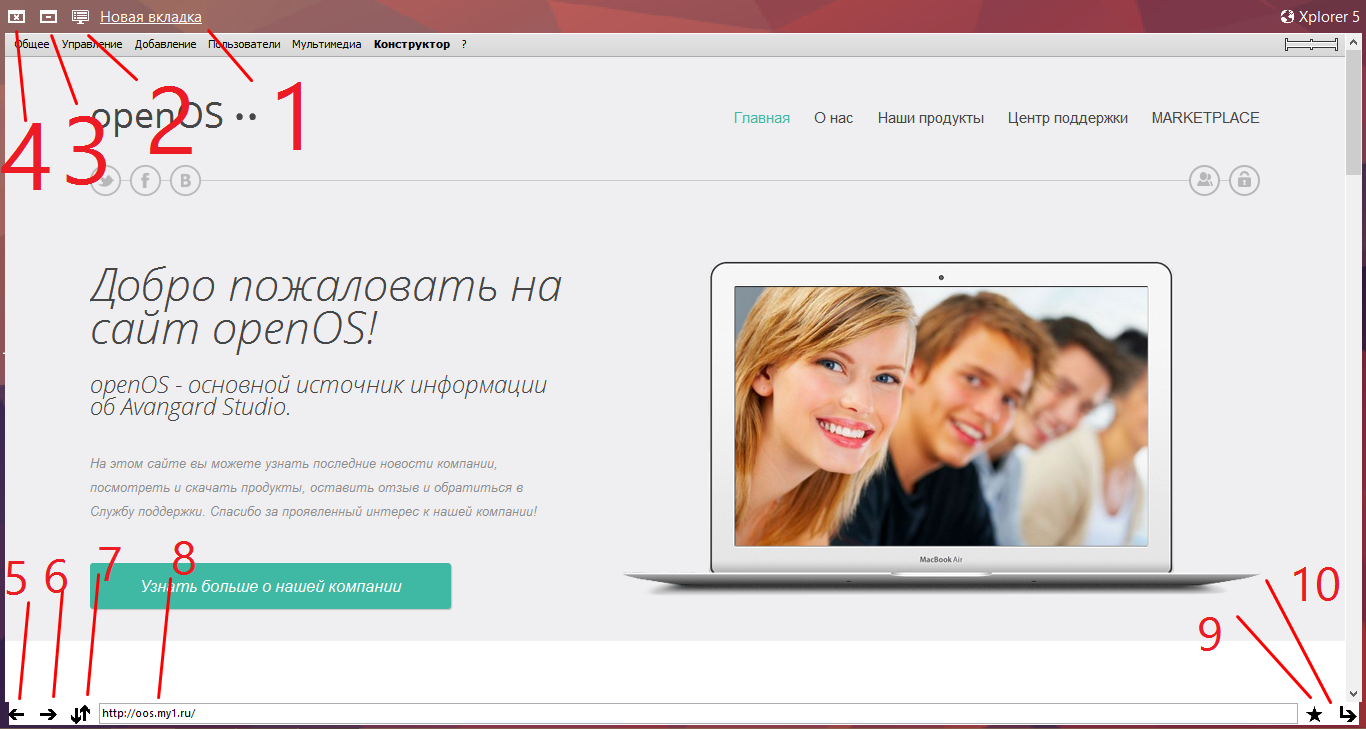Open the Управление menu
This screenshot has width=1366, height=729.
pyautogui.click(x=92, y=45)
